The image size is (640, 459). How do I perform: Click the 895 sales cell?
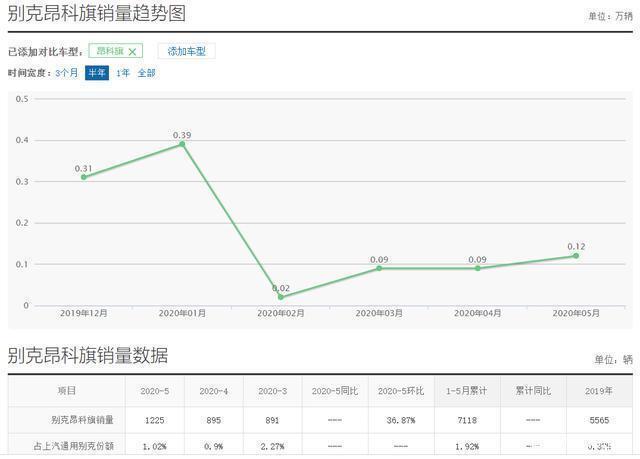(x=213, y=420)
